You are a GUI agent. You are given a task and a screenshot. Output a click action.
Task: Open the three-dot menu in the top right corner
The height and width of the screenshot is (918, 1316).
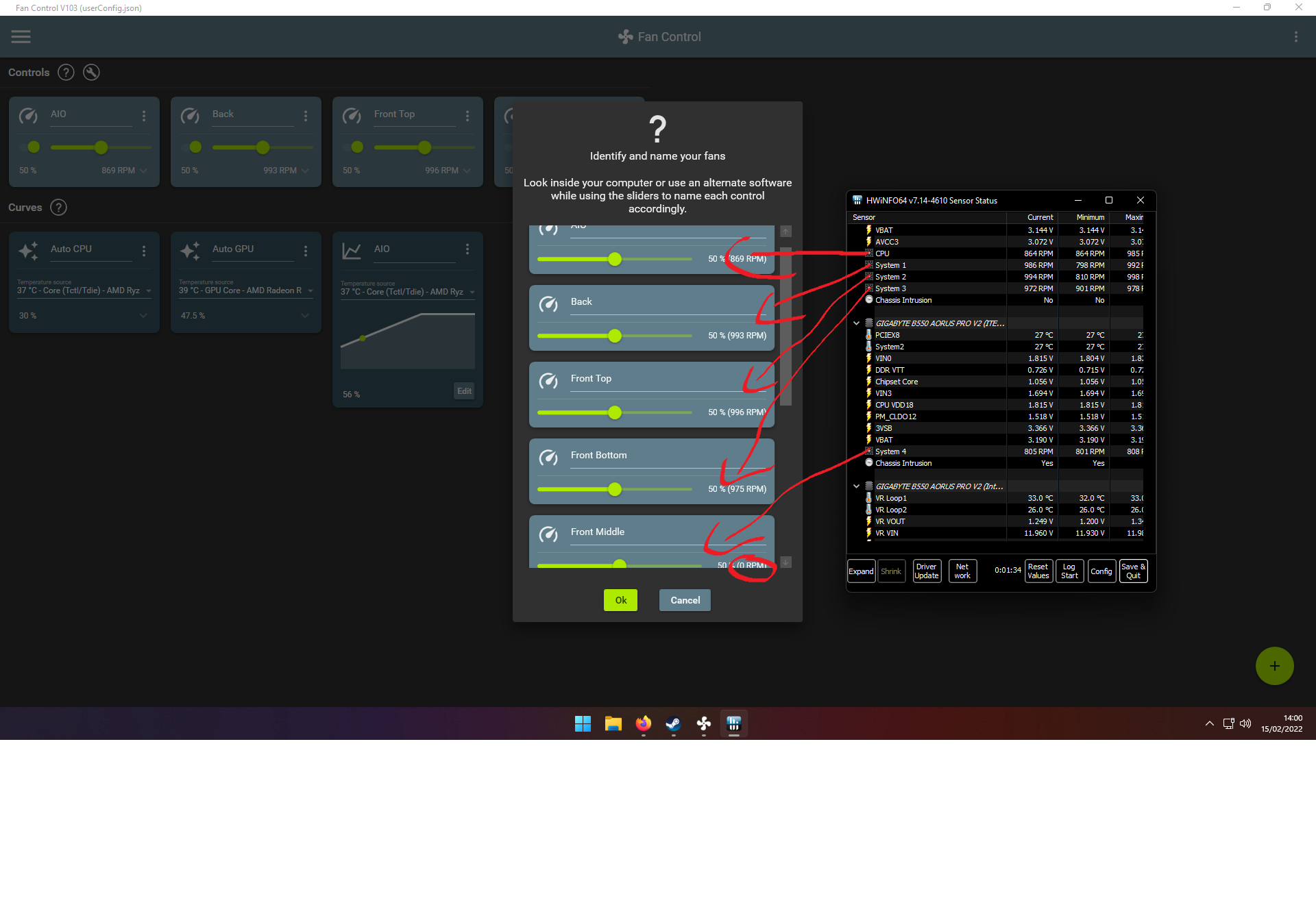point(1297,36)
